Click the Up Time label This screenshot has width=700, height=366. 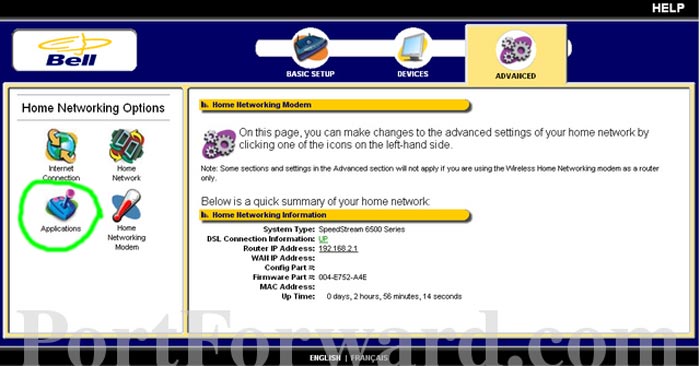(x=298, y=297)
